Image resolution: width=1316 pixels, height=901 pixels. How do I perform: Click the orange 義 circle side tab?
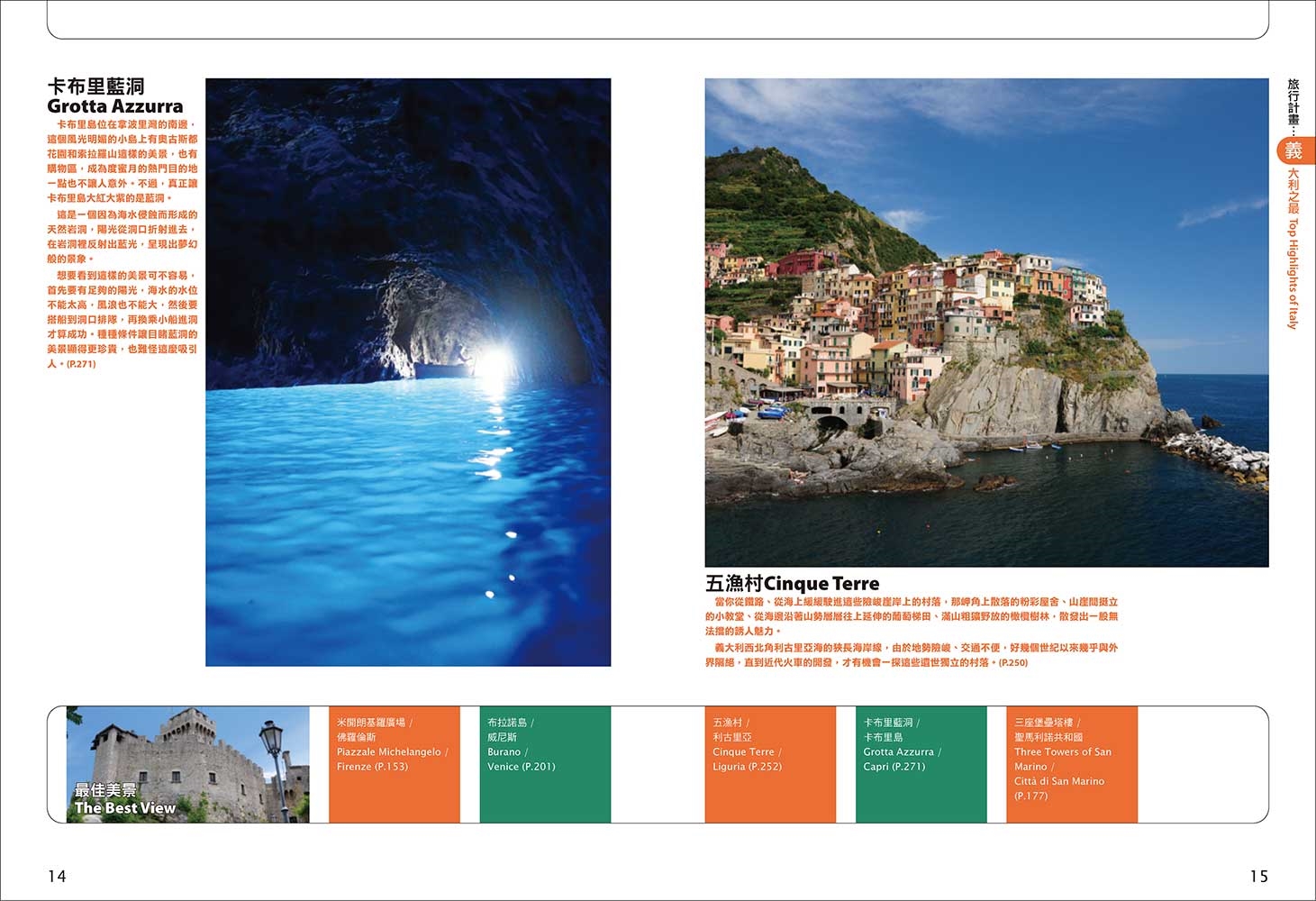click(x=1293, y=150)
